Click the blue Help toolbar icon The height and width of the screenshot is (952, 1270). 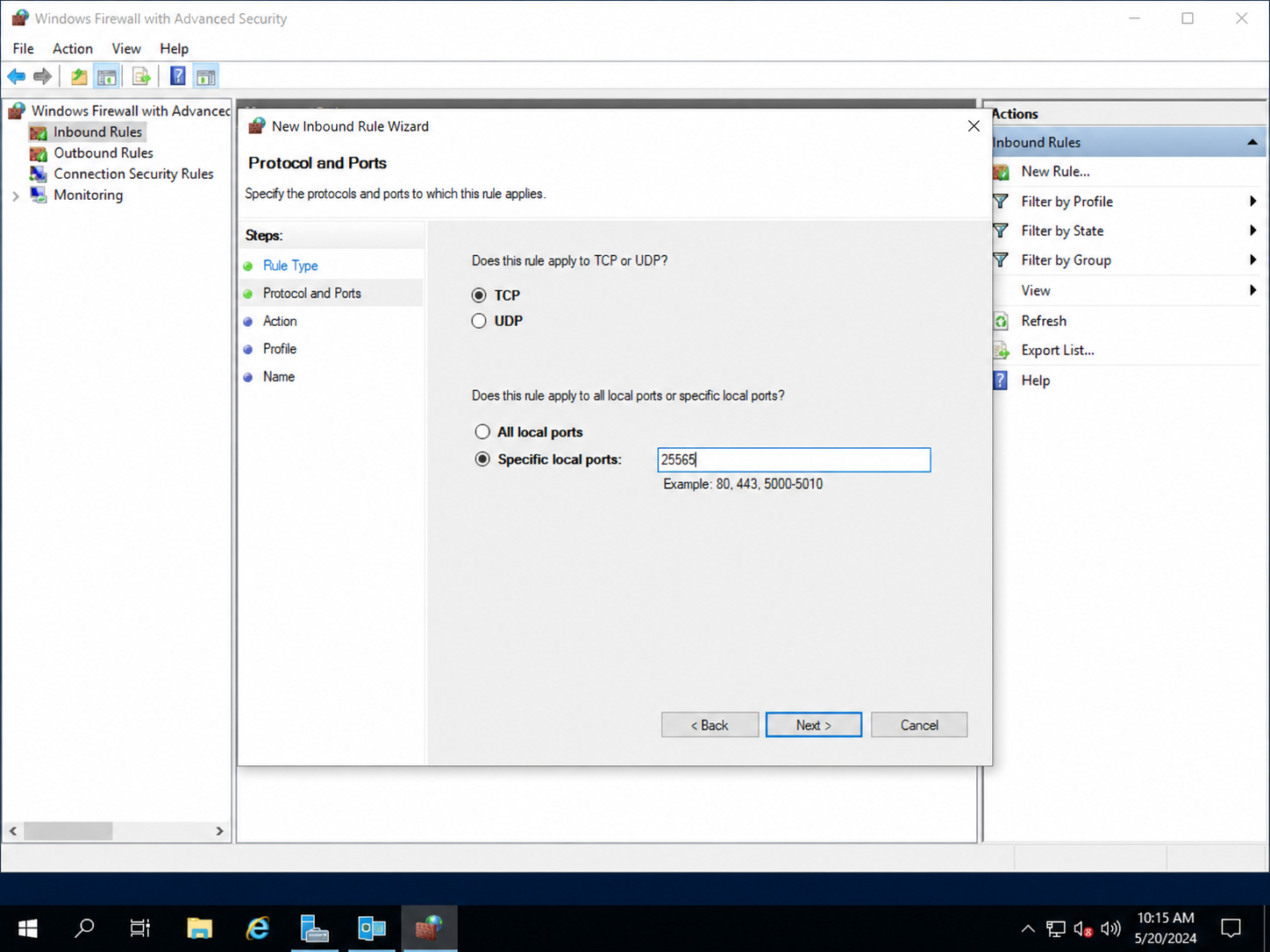click(178, 77)
